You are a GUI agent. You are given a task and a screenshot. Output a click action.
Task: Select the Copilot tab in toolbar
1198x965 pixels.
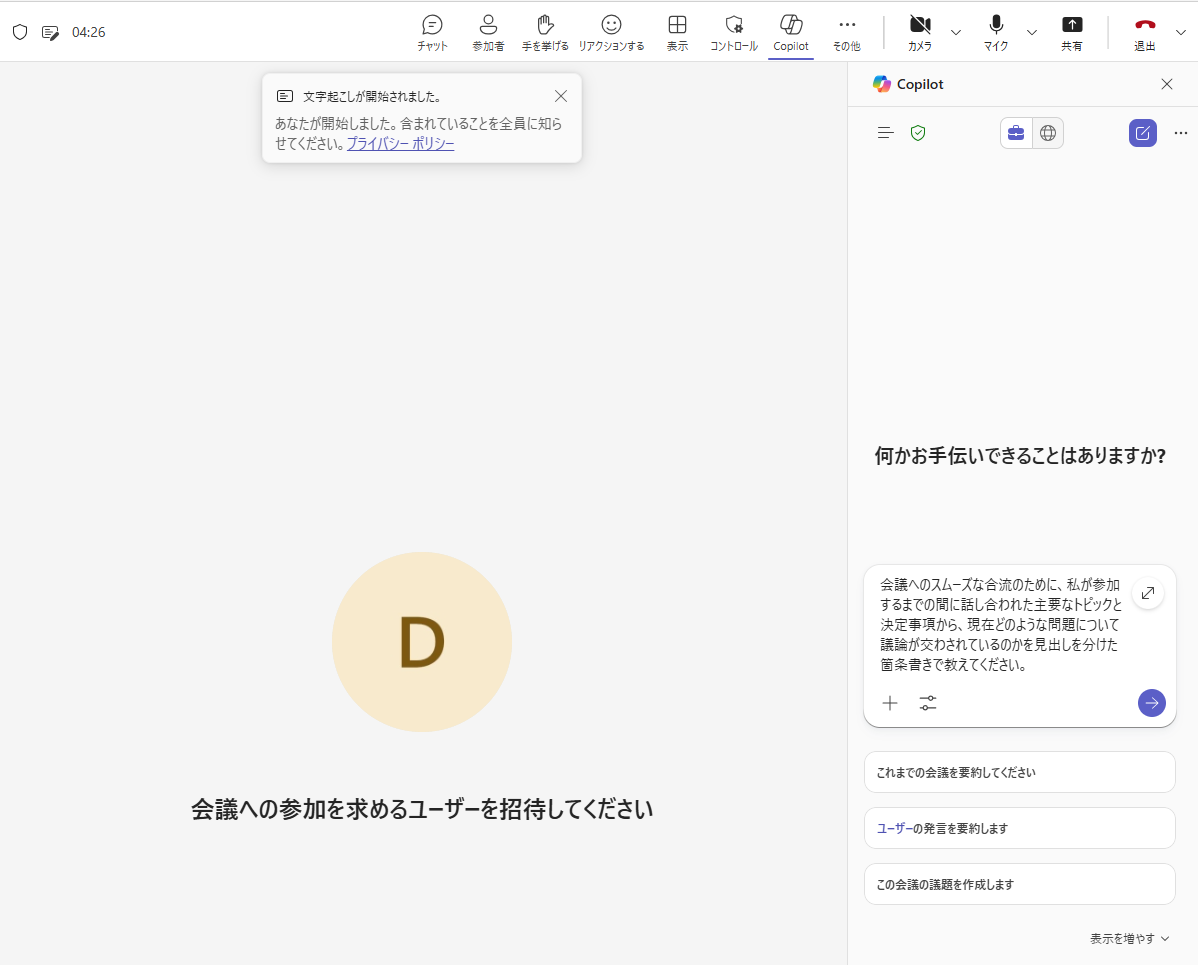coord(791,32)
